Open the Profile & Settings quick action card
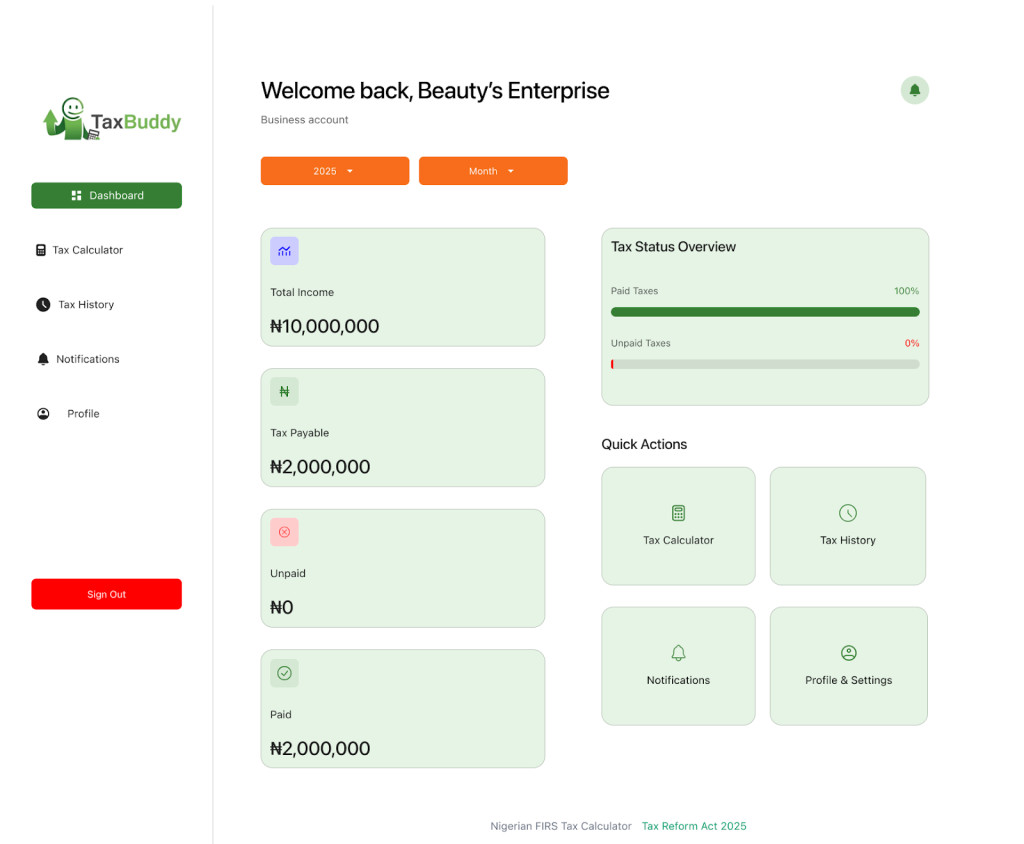Viewport: 1024px width, 844px height. click(848, 666)
